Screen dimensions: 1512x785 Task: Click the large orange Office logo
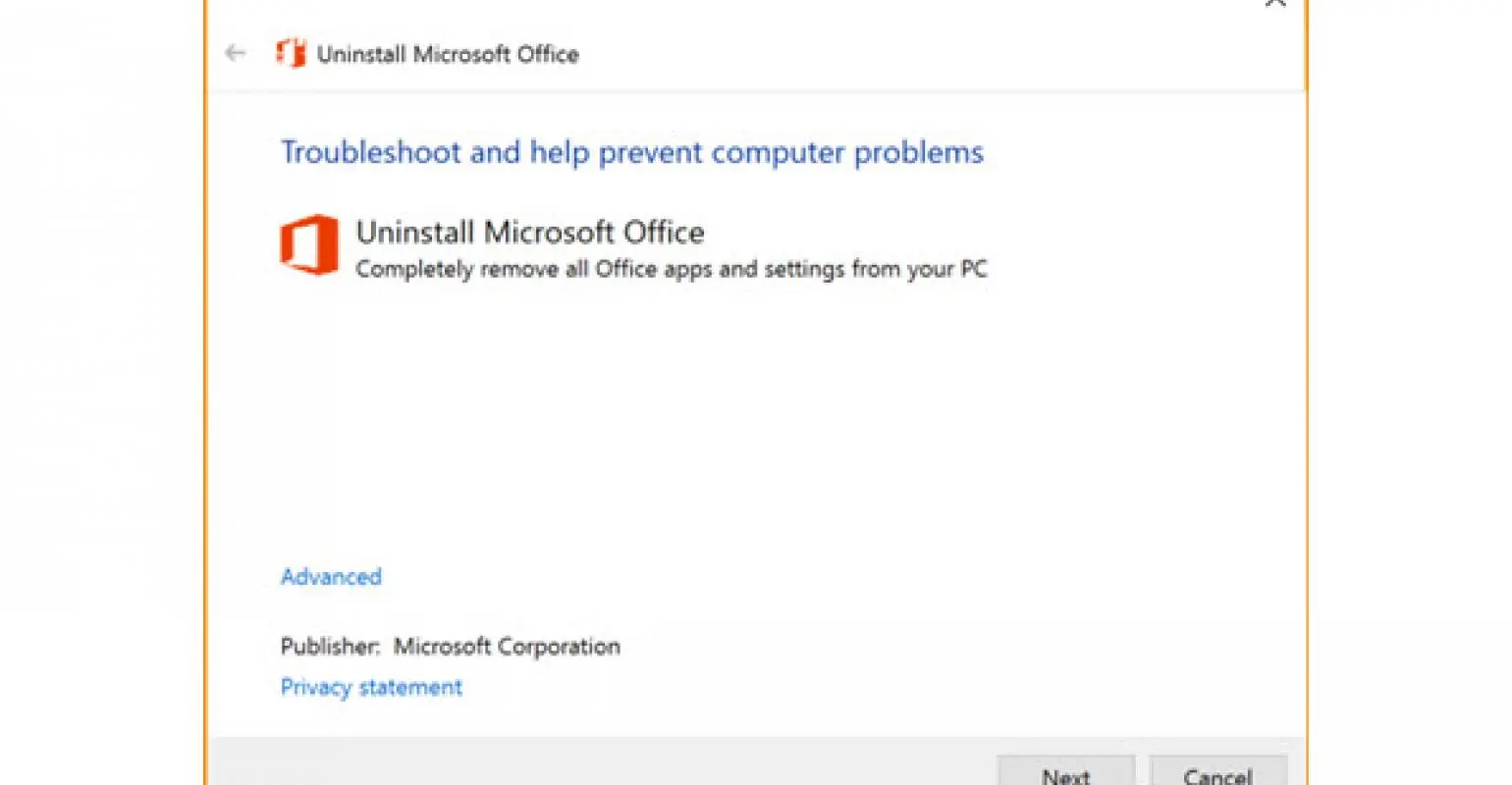tap(309, 245)
